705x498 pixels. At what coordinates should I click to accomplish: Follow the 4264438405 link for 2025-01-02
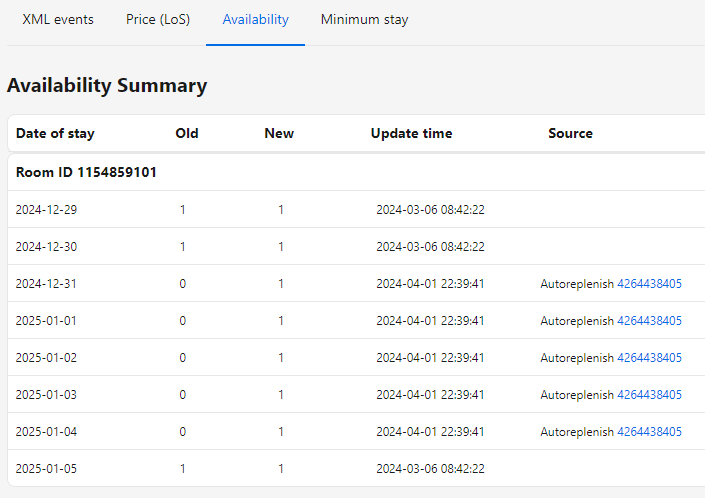pyautogui.click(x=649, y=358)
